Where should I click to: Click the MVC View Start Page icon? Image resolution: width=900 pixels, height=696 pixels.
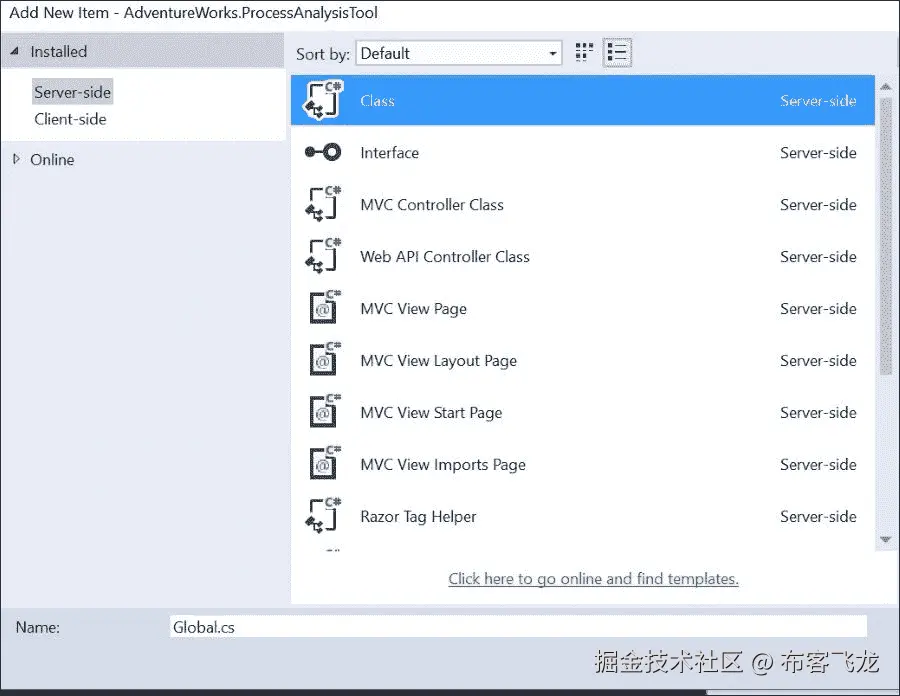[x=322, y=413]
